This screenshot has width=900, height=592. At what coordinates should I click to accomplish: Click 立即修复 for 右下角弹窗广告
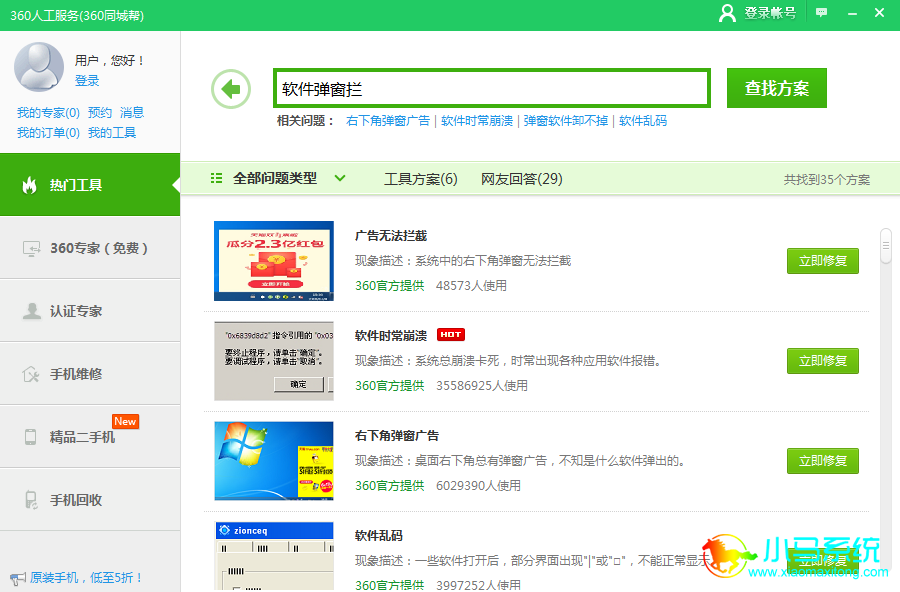(823, 461)
